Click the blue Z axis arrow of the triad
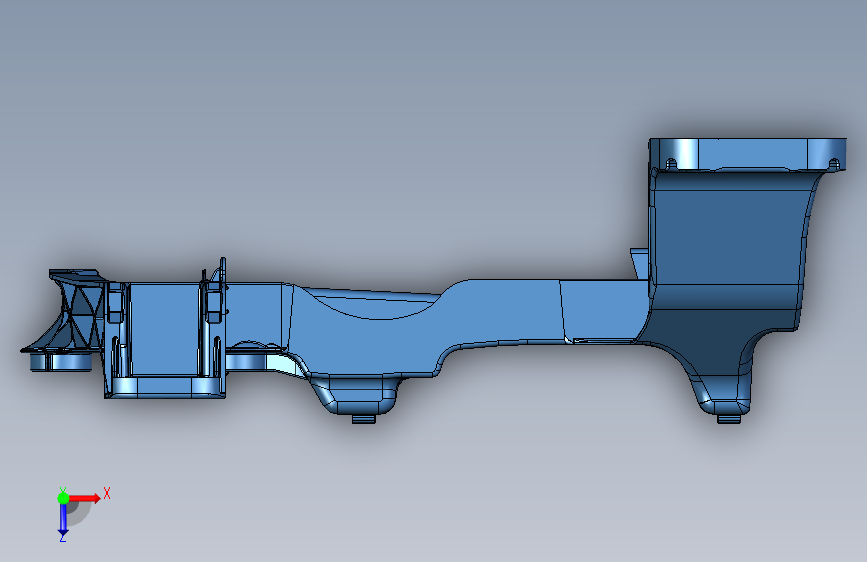The width and height of the screenshot is (867, 562). coord(63,520)
